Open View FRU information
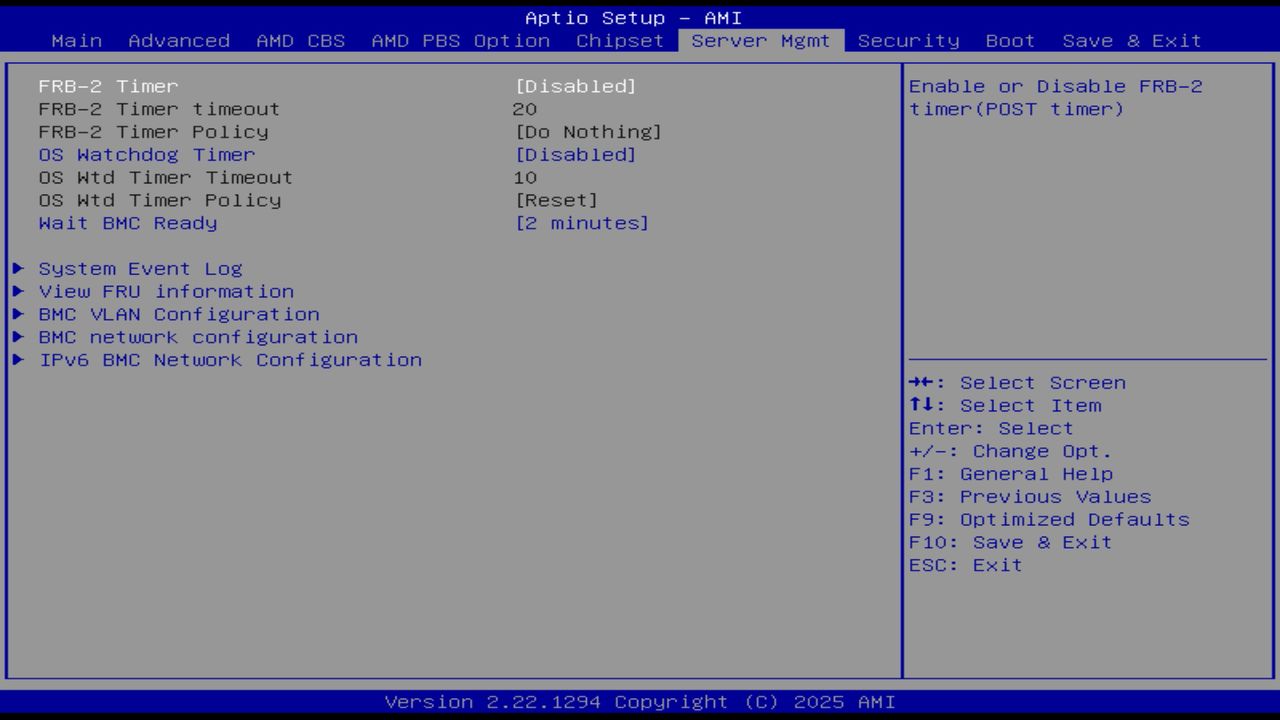1280x720 pixels. coord(165,291)
